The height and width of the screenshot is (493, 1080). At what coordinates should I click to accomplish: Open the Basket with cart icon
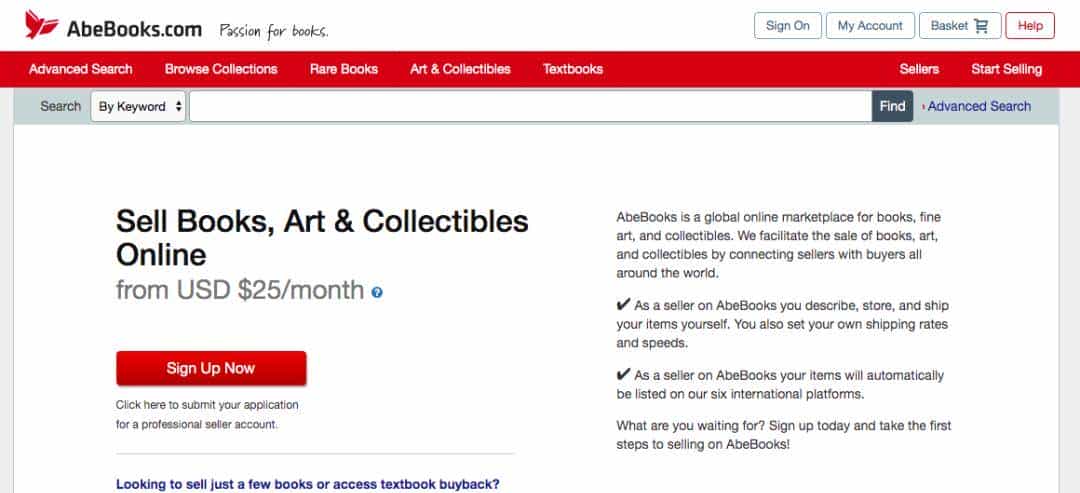[x=959, y=26]
